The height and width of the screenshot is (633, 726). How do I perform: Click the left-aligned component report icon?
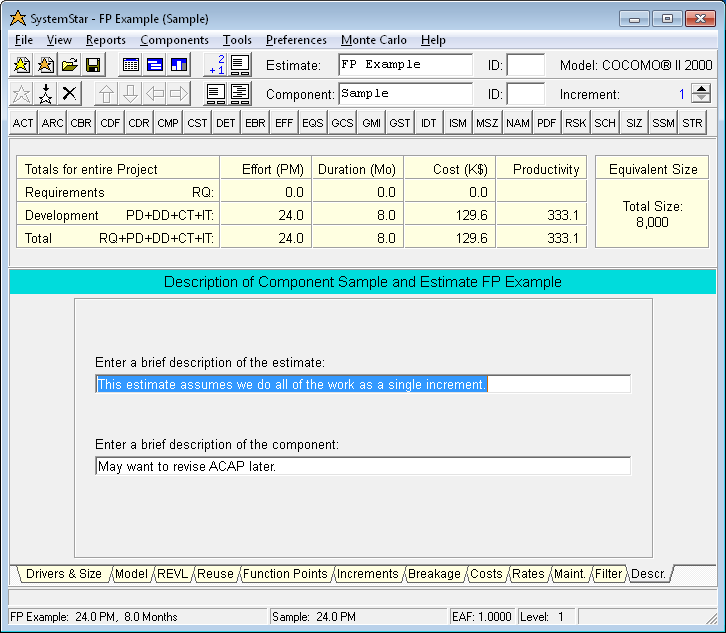(x=216, y=94)
